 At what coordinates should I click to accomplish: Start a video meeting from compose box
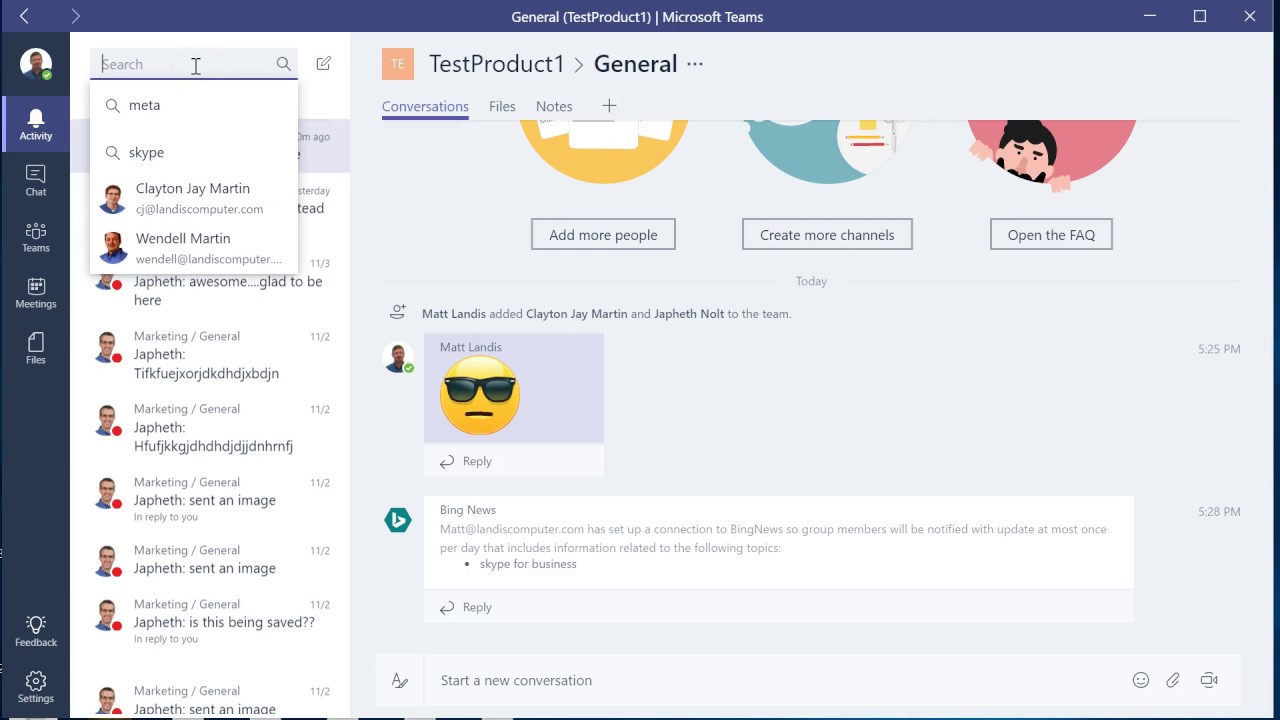pos(1209,680)
